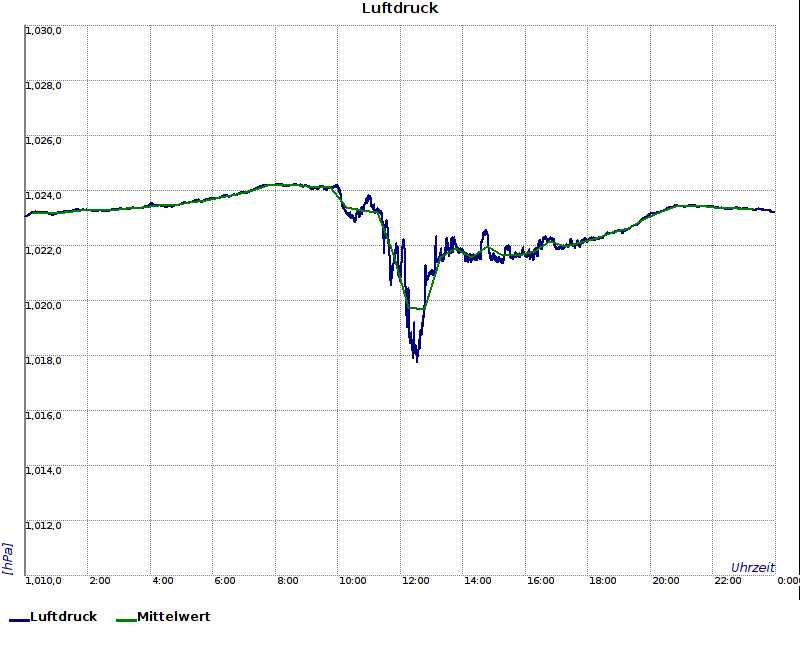Click the 14:00 time tick label
The height and width of the screenshot is (650, 800).
(478, 581)
